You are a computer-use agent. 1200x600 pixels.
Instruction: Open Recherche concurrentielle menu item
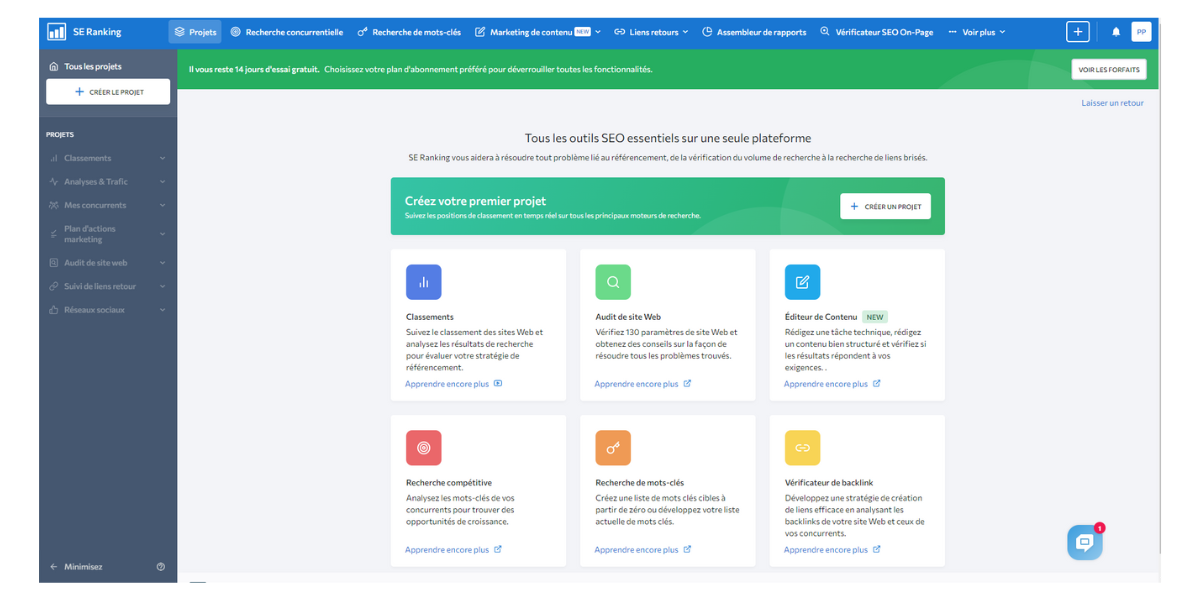[286, 32]
